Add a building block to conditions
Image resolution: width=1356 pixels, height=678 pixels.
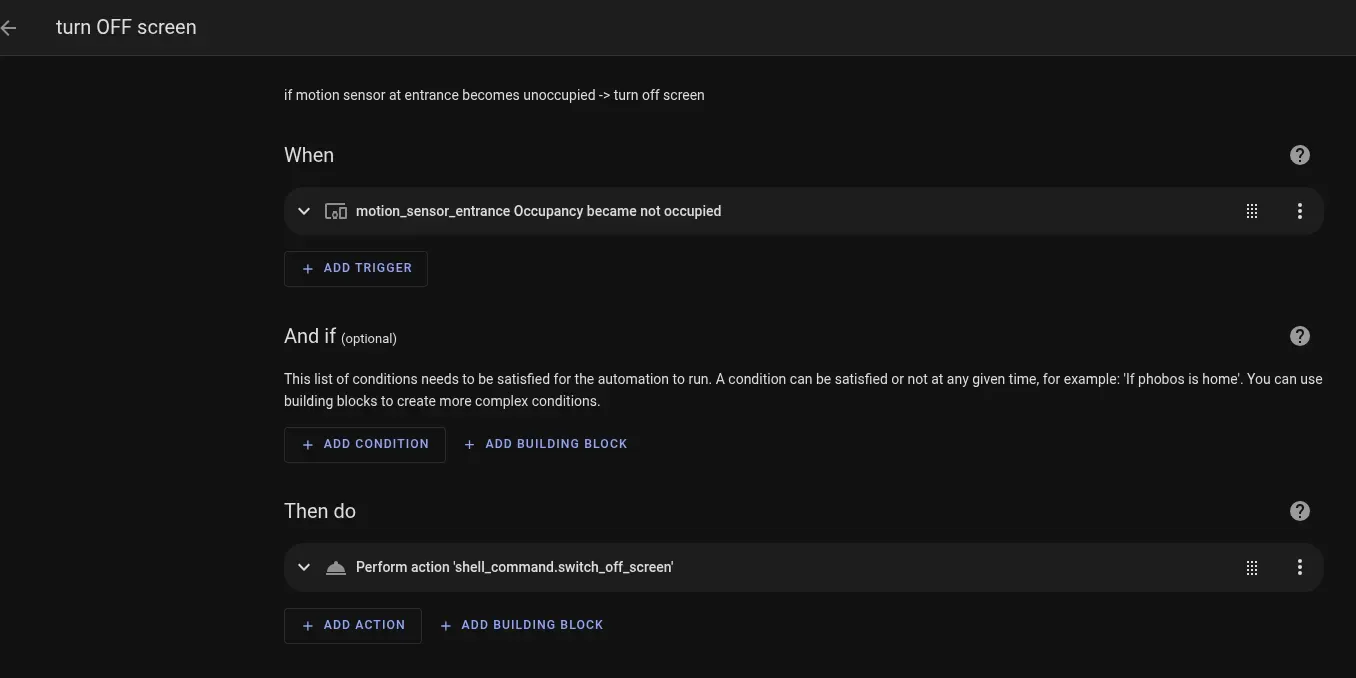(x=546, y=444)
